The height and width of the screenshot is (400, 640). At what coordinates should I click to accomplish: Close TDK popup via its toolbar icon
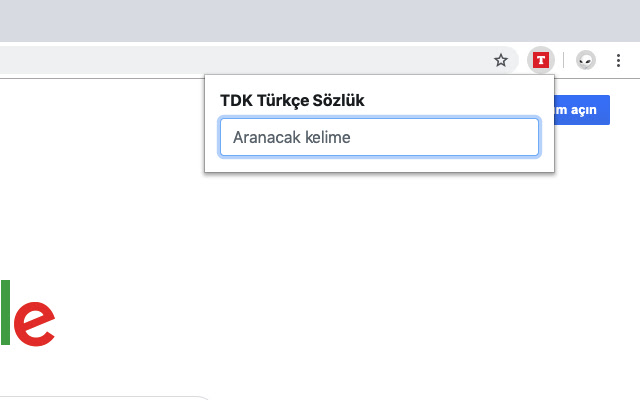pyautogui.click(x=540, y=60)
